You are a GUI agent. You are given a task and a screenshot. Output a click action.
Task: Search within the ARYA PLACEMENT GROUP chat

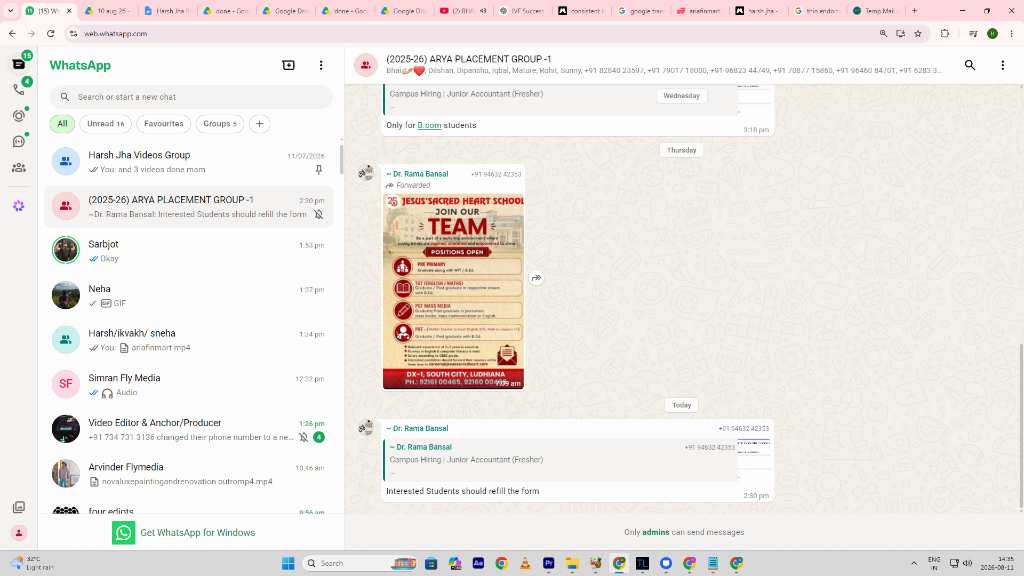tap(970, 65)
